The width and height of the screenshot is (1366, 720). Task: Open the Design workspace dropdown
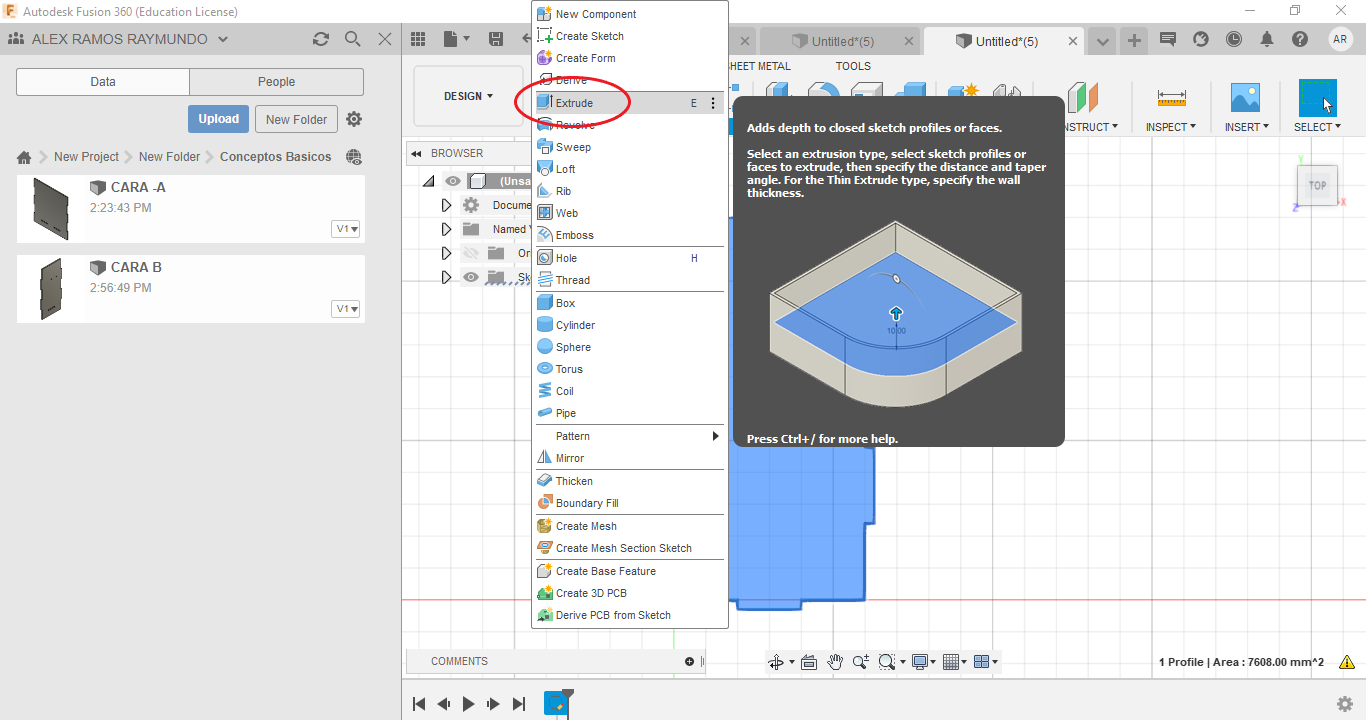click(468, 96)
